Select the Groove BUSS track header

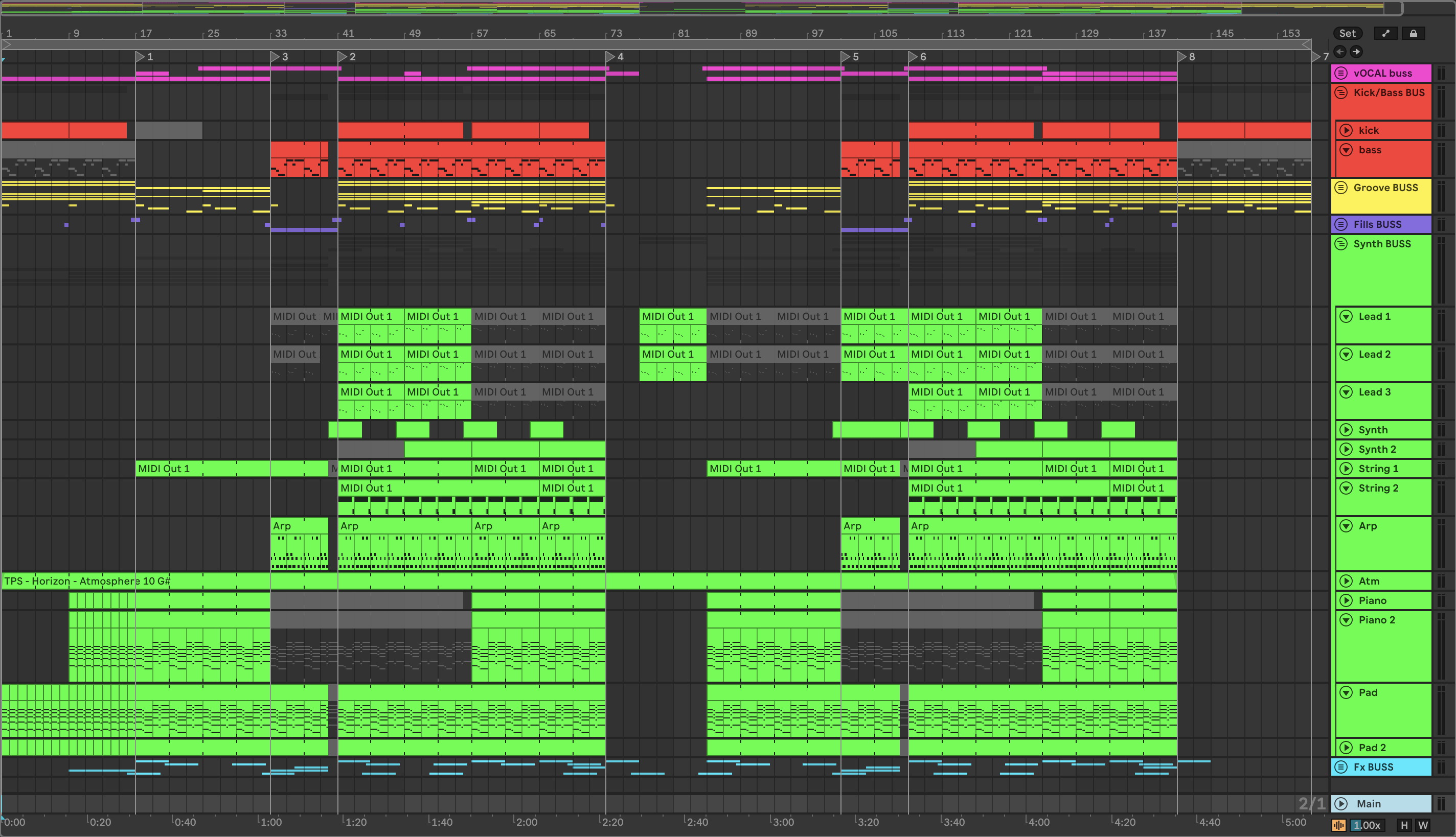pos(1385,188)
